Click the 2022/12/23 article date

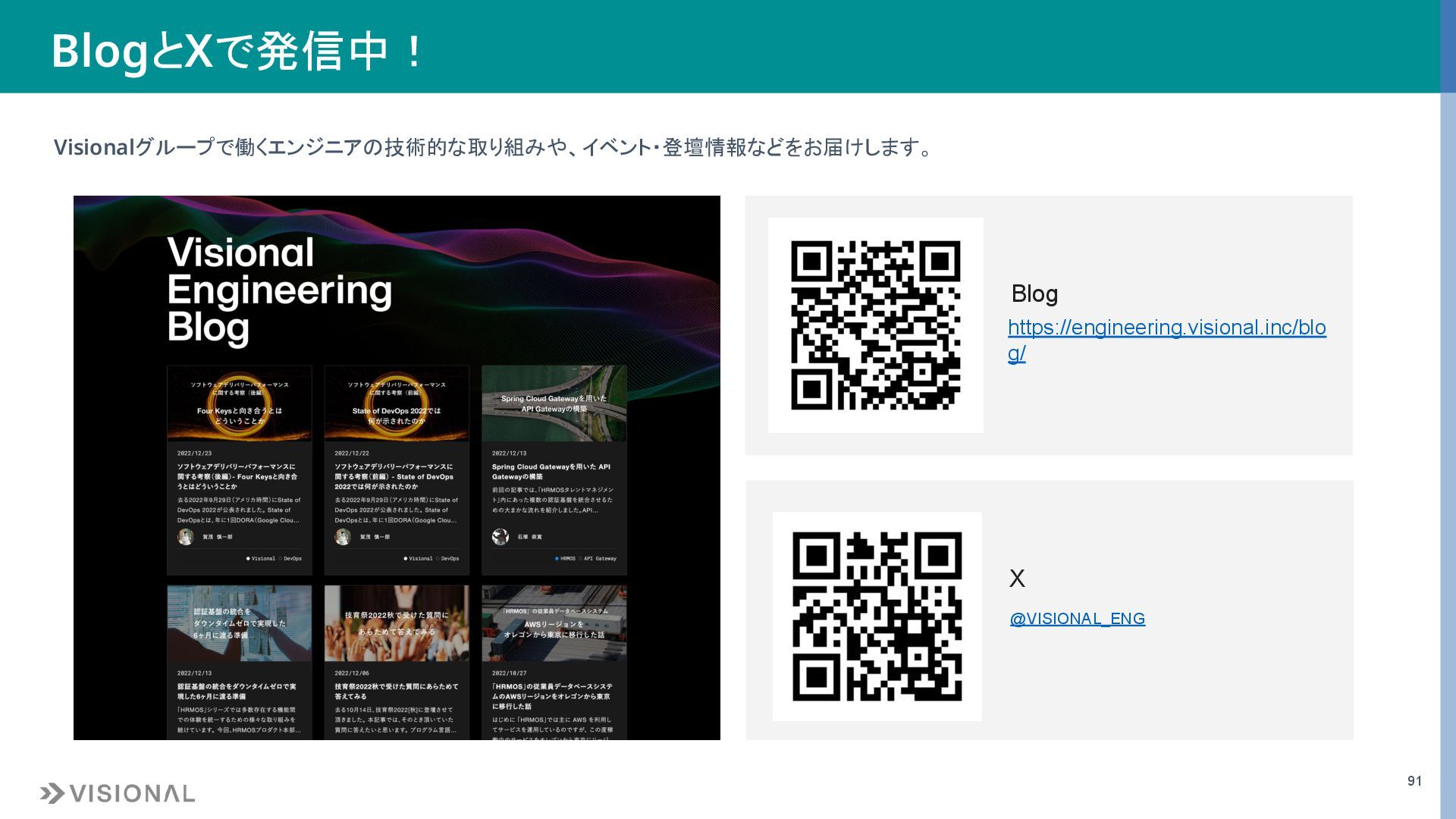[x=195, y=453]
